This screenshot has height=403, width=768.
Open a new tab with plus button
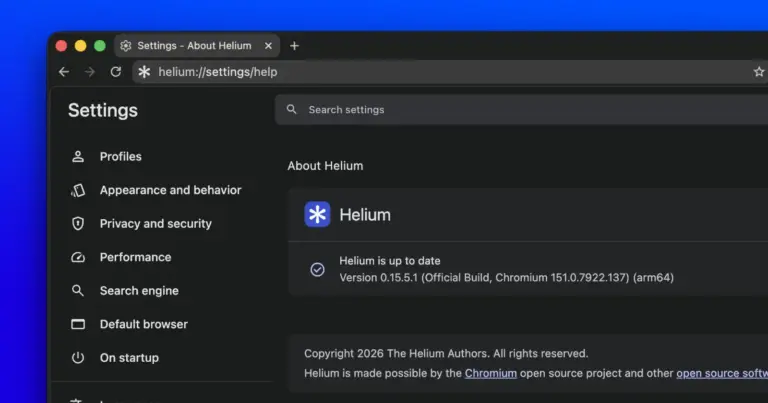tap(294, 46)
